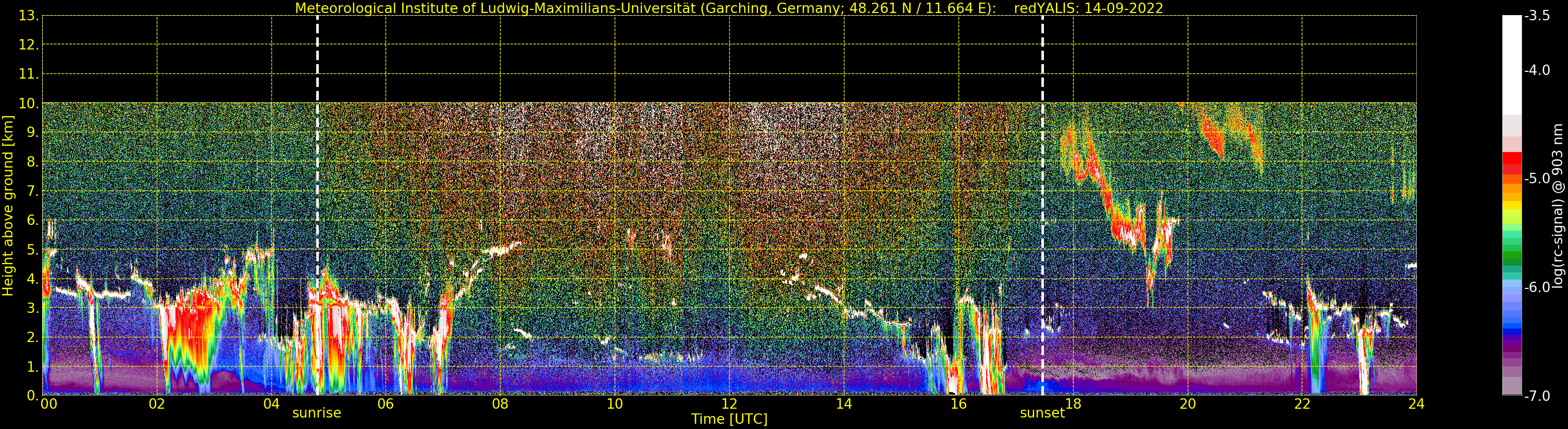This screenshot has width=1568, height=429.
Task: Click the '-3.5' colorbar tick label
Action: tap(1538, 16)
